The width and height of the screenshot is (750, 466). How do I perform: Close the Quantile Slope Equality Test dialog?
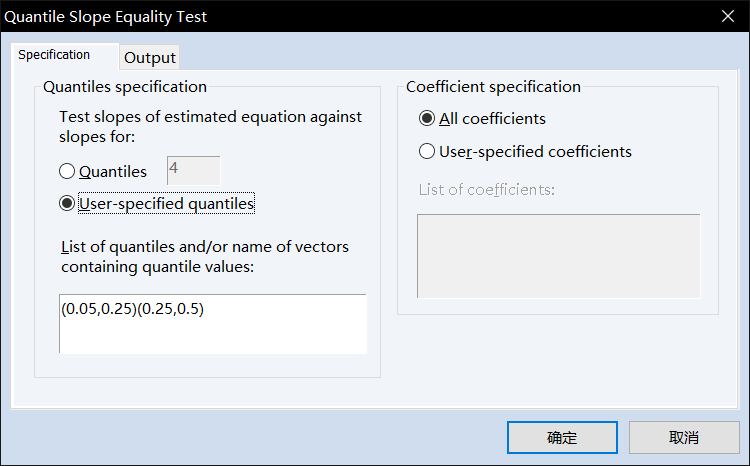(727, 17)
